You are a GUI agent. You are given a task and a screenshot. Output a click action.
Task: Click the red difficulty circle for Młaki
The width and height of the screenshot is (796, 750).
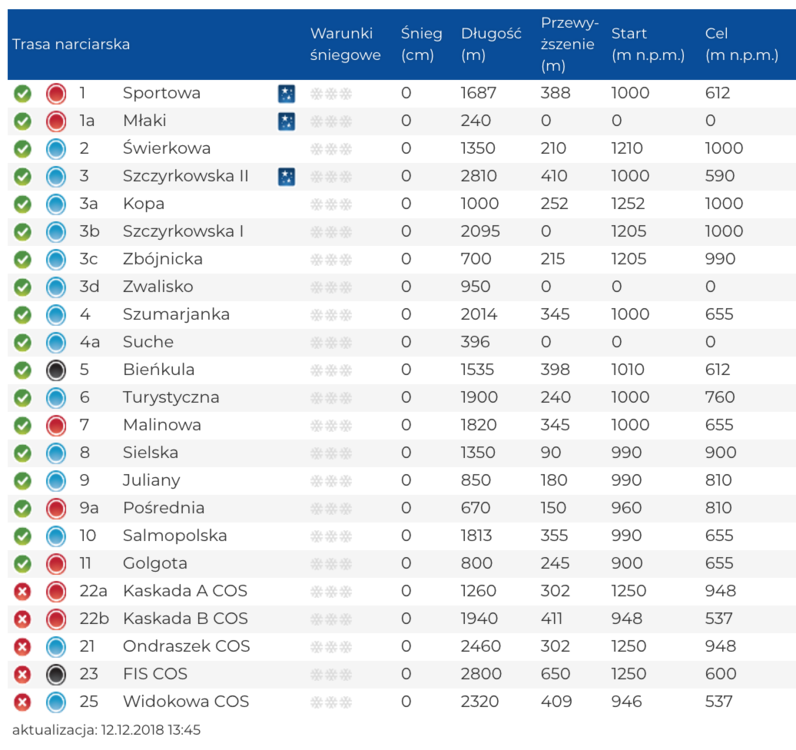point(56,121)
